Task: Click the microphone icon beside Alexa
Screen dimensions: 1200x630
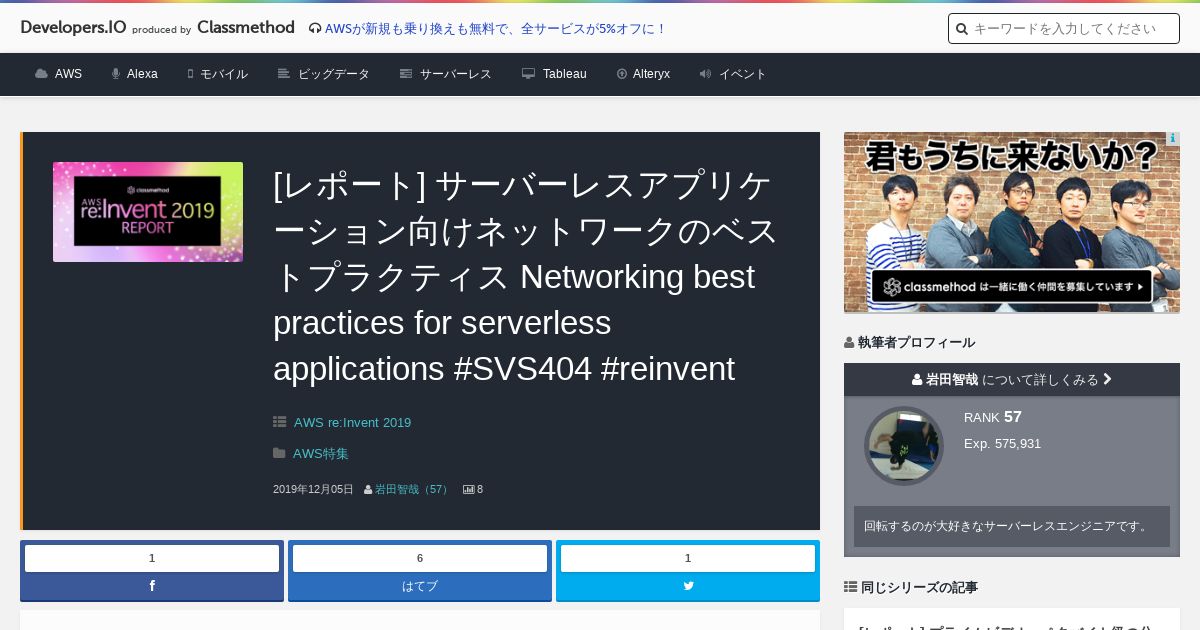Action: (x=116, y=74)
